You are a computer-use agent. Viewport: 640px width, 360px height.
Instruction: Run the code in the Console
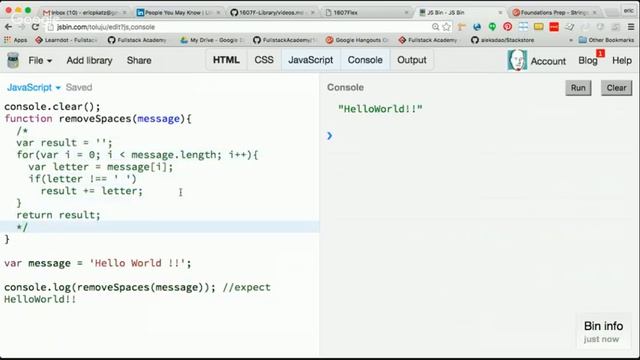click(578, 88)
